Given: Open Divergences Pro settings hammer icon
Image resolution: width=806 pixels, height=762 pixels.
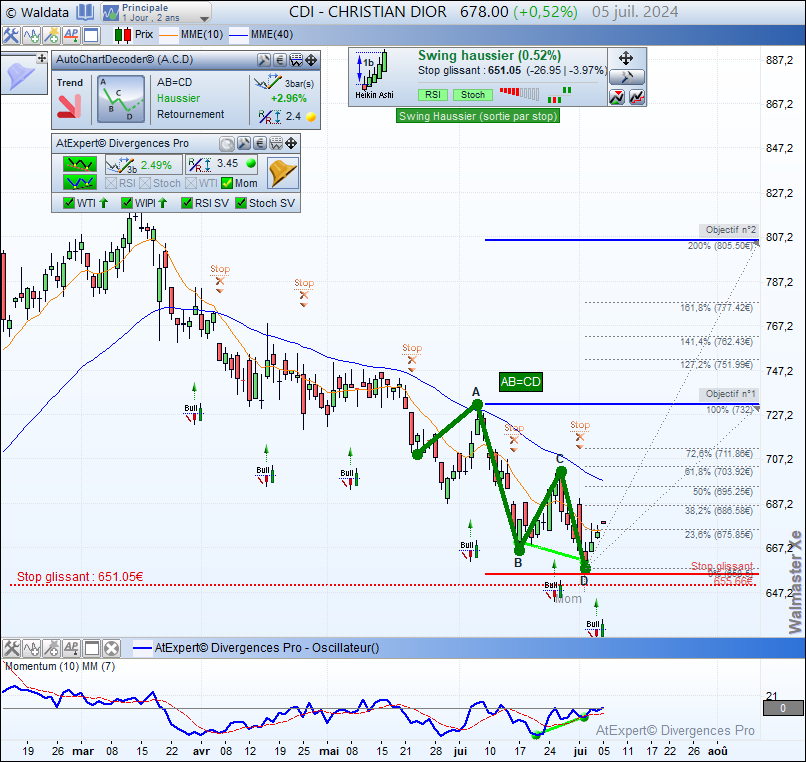Looking at the screenshot, I should (244, 143).
